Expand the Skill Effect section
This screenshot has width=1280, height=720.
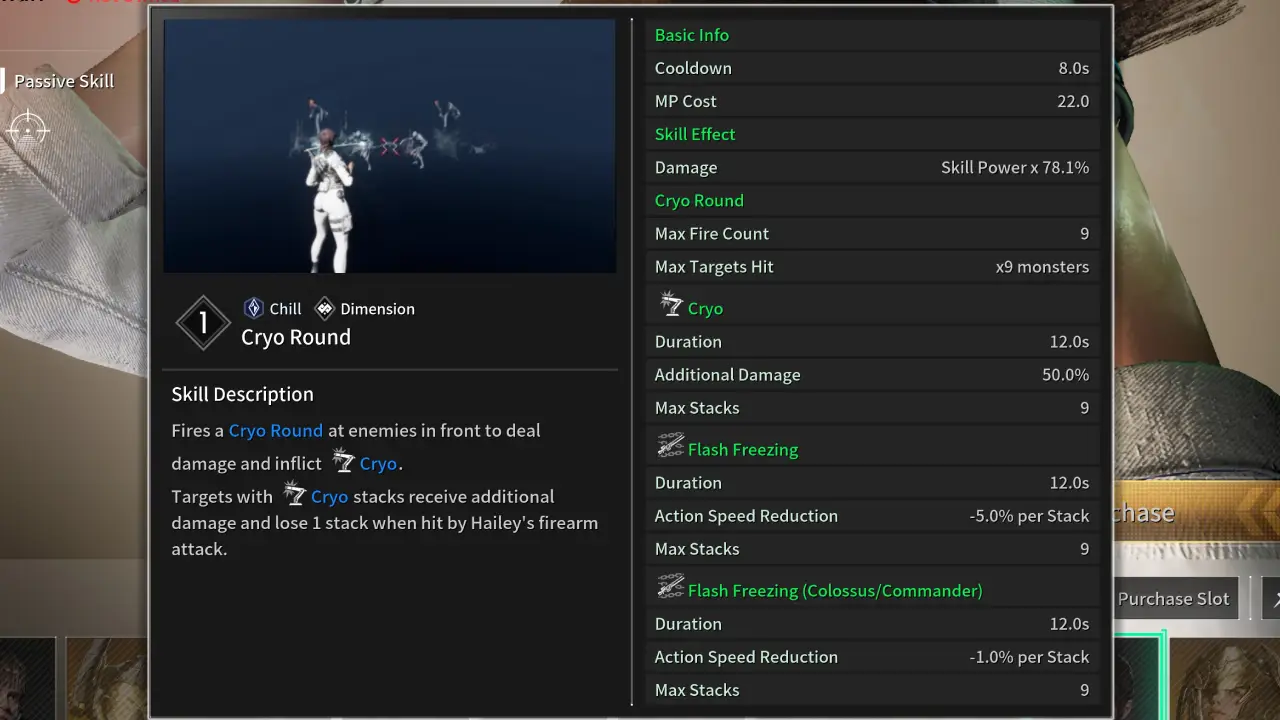[694, 133]
